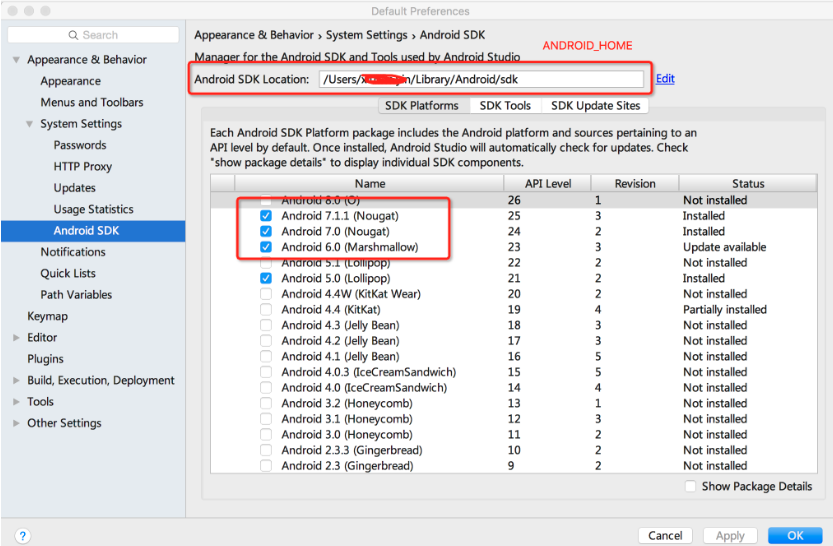833x546 pixels.
Task: Expand the Editor settings section
Action: pos(16,338)
